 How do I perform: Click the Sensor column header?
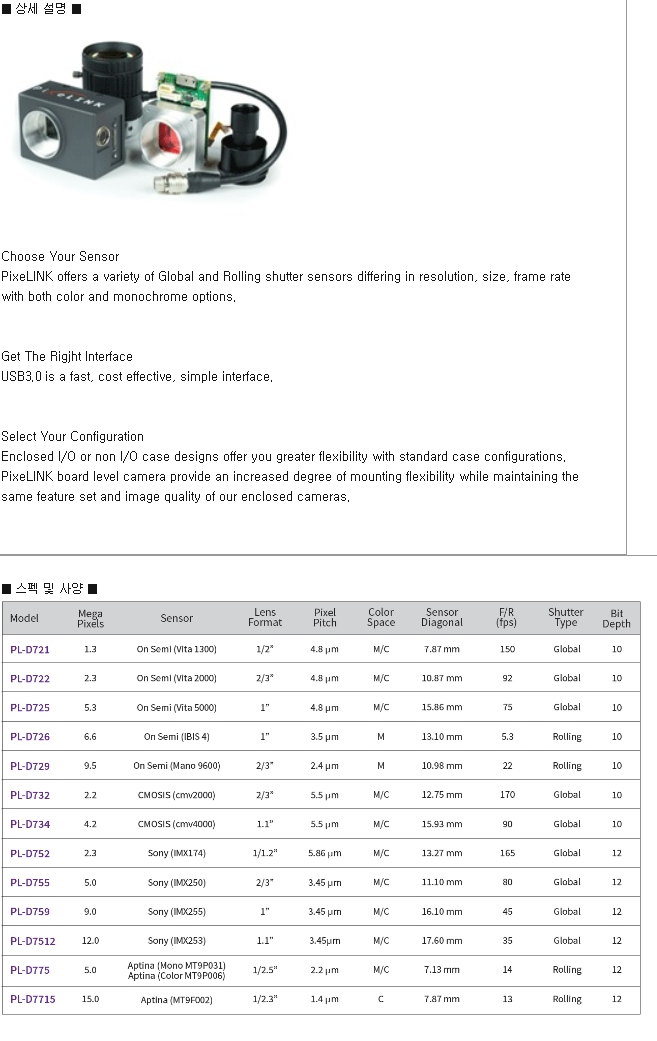(x=177, y=618)
